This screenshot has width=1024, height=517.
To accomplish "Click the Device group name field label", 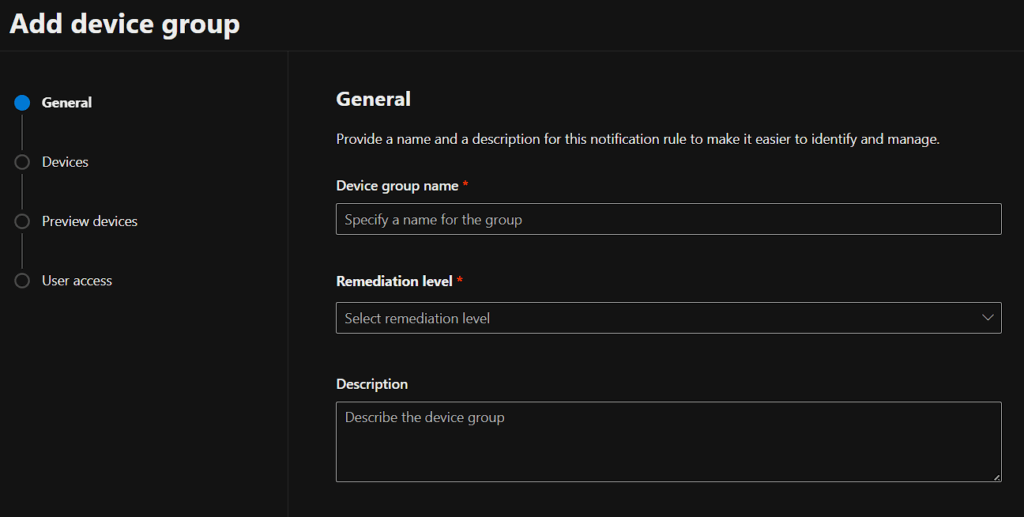I will point(397,186).
